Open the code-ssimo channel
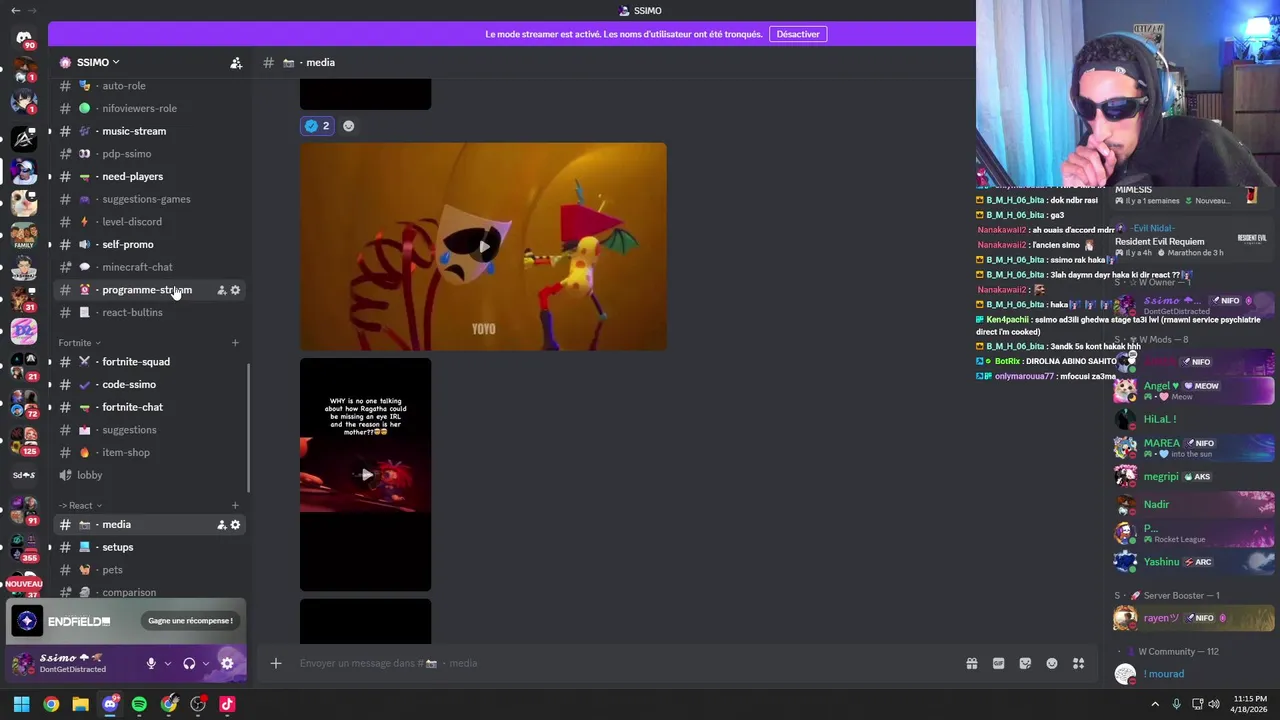 [150, 385]
